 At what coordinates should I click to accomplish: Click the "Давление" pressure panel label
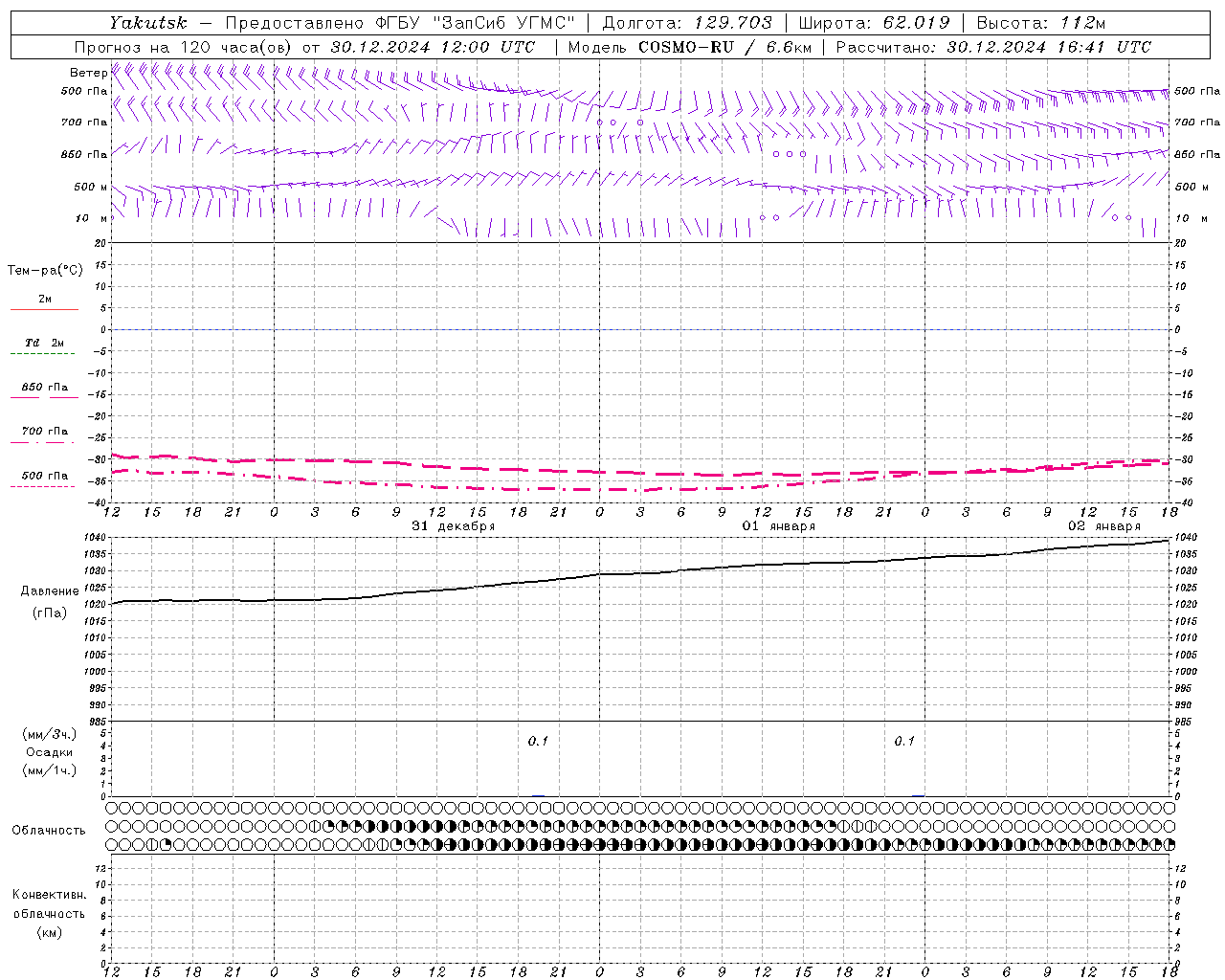point(49,591)
